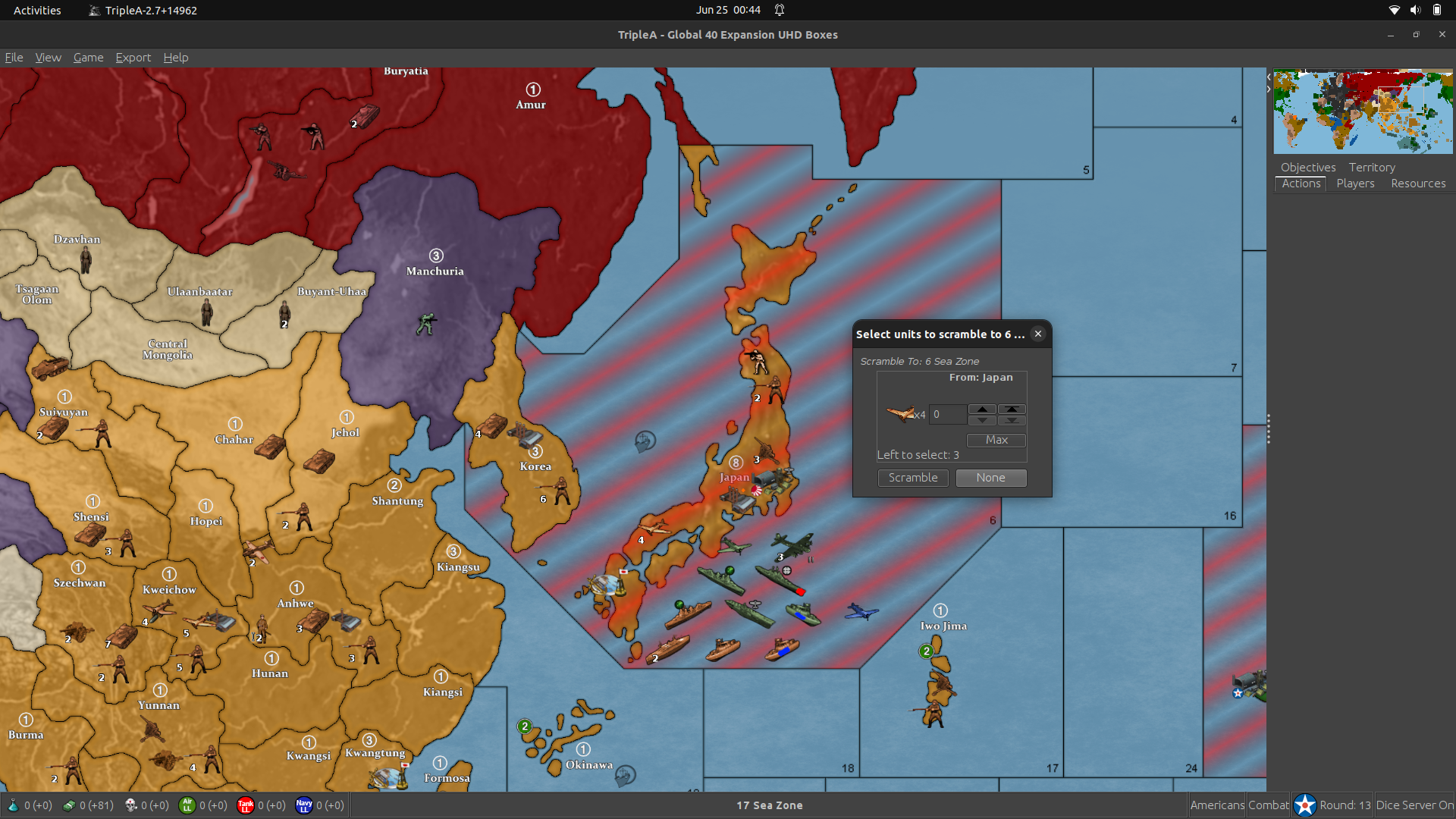Viewport: 1456px width, 819px height.
Task: Click the American ship at right map edge
Action: [x=1250, y=686]
